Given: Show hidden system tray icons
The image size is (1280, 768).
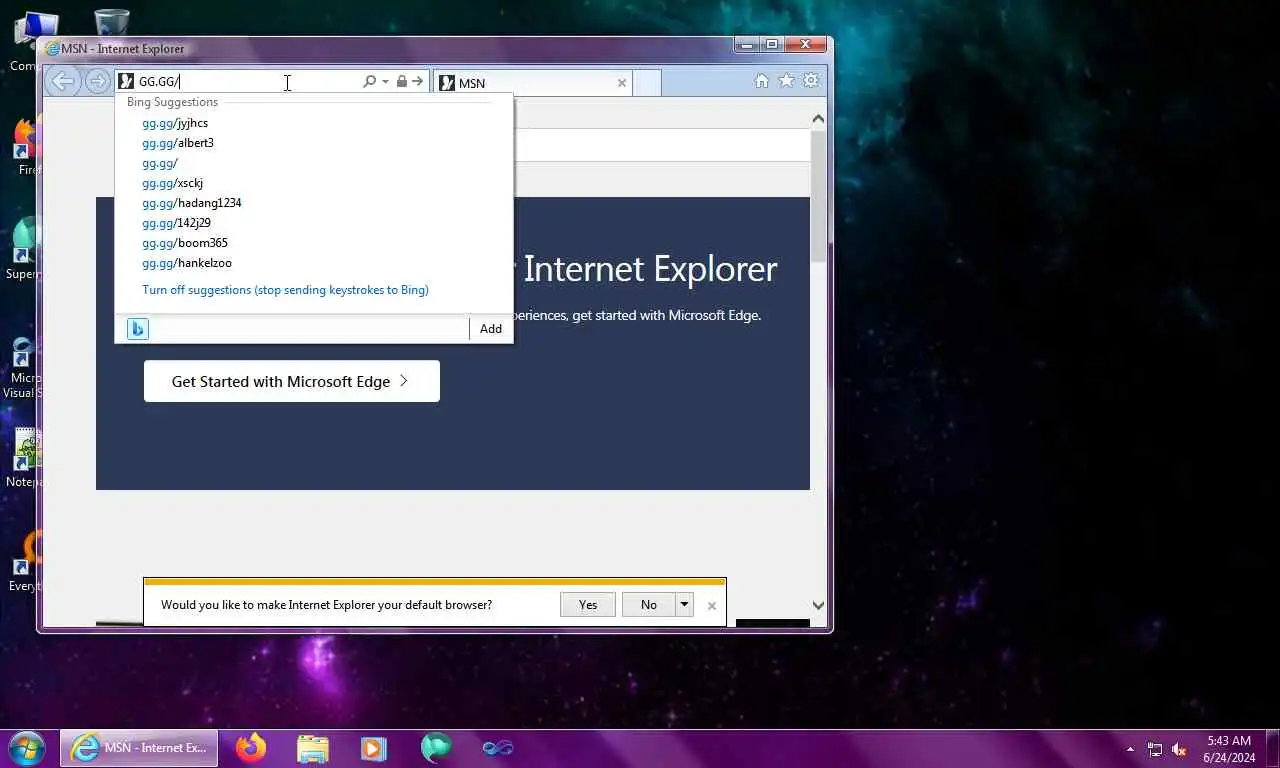Looking at the screenshot, I should (1130, 749).
